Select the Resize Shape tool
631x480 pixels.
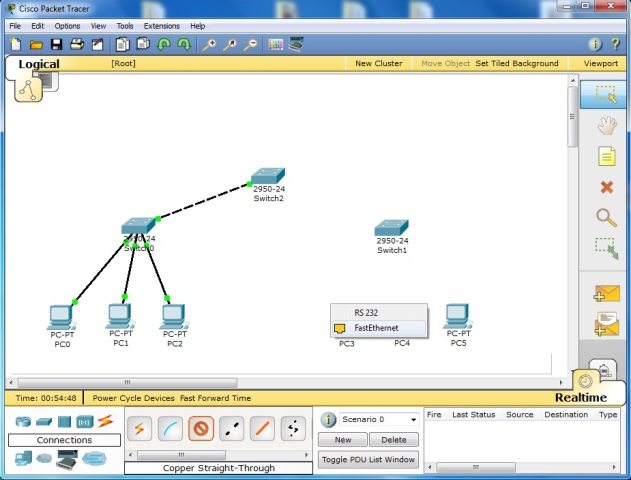coord(606,247)
